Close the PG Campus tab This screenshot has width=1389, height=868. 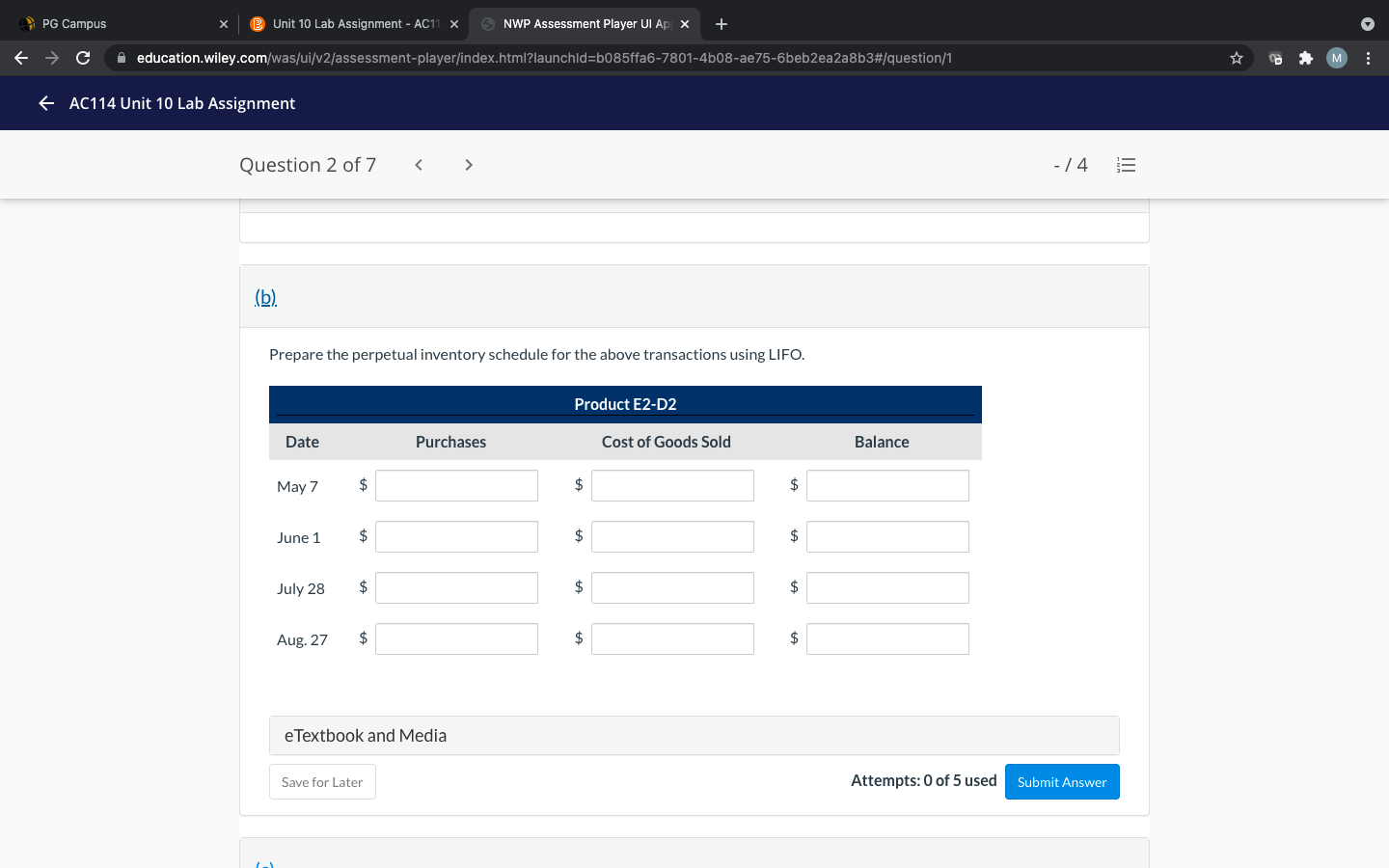click(224, 24)
